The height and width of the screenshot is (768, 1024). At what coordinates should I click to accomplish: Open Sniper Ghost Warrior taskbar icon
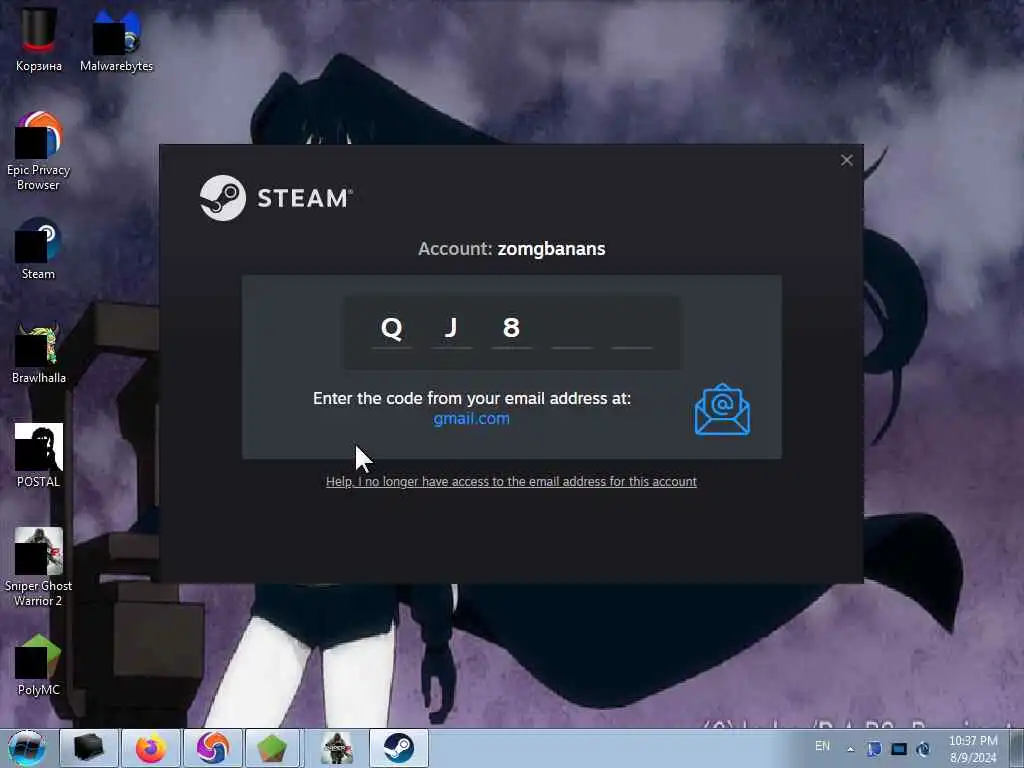337,748
